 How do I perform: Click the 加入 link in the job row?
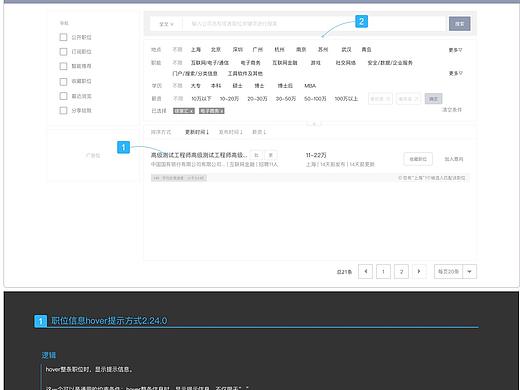(454, 159)
